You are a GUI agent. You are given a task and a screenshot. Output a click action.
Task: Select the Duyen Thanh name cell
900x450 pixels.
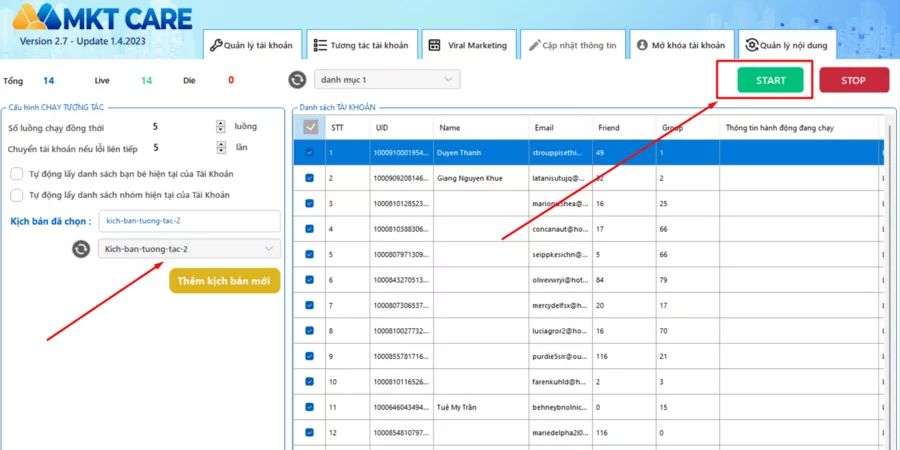(x=481, y=153)
